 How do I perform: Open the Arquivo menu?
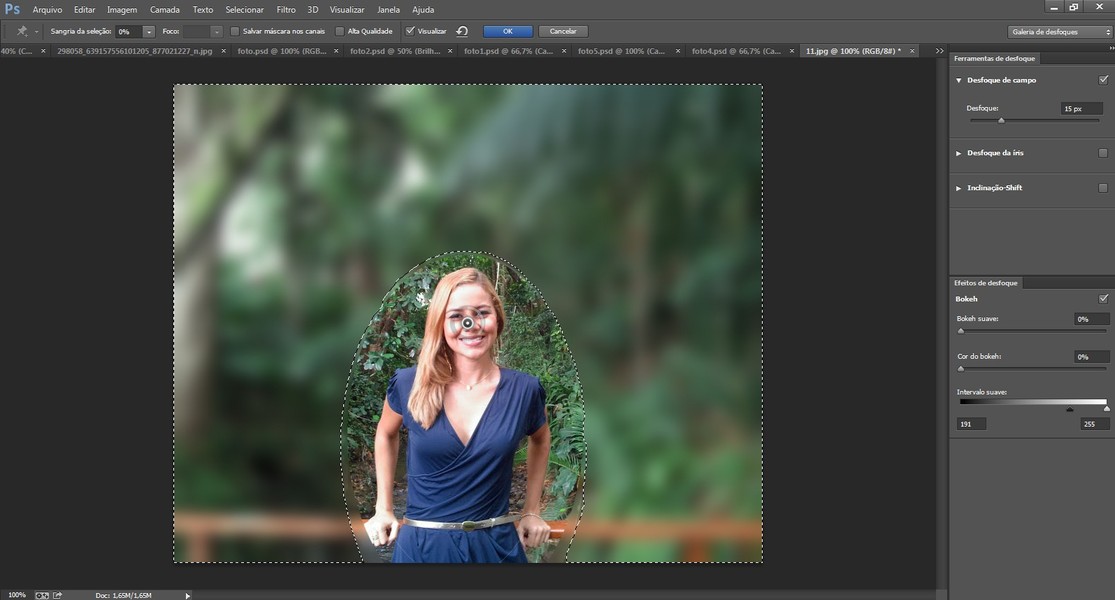tap(47, 10)
